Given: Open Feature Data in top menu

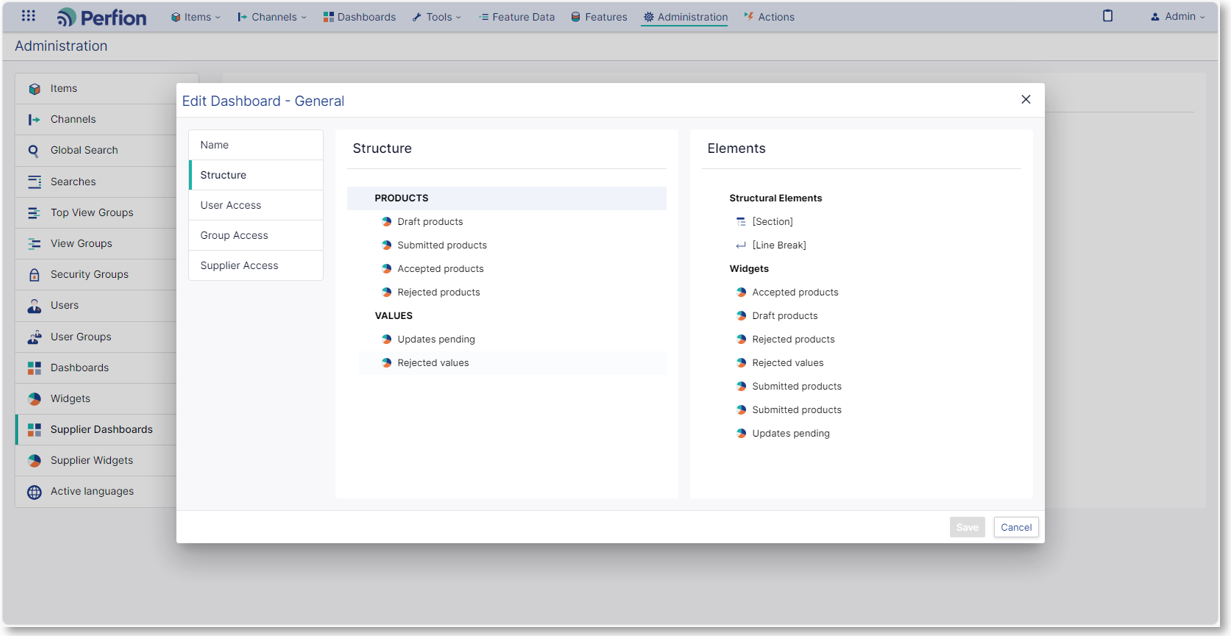Looking at the screenshot, I should pyautogui.click(x=516, y=17).
